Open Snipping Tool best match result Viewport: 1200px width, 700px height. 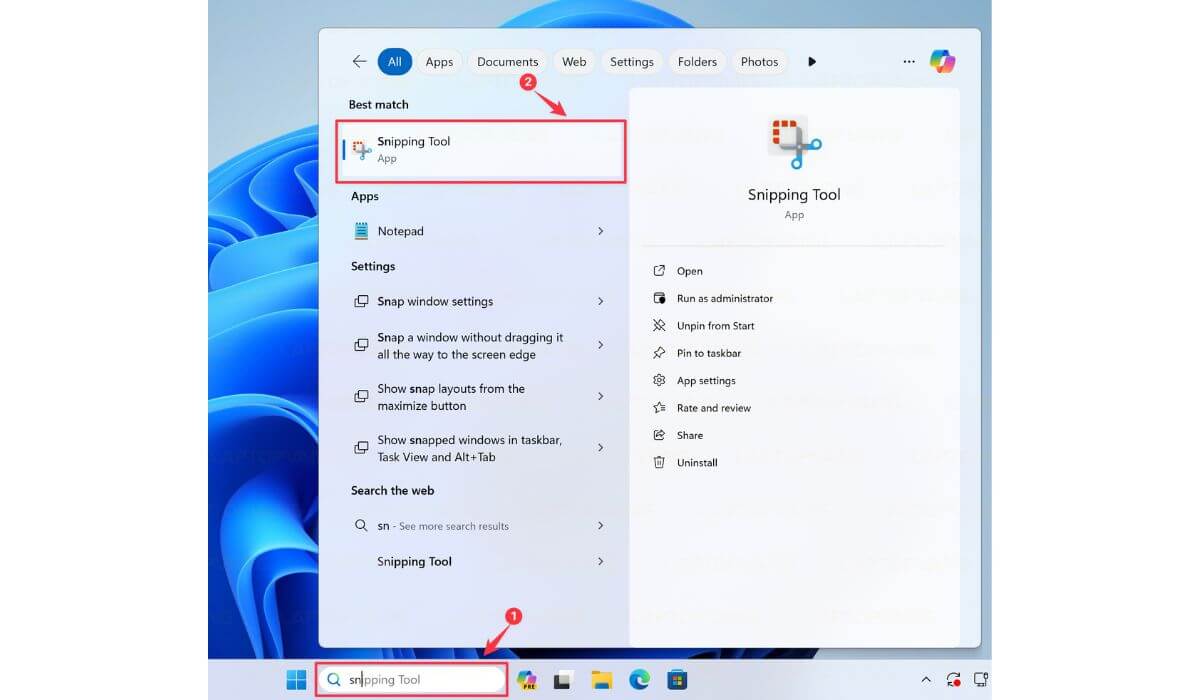click(x=483, y=150)
